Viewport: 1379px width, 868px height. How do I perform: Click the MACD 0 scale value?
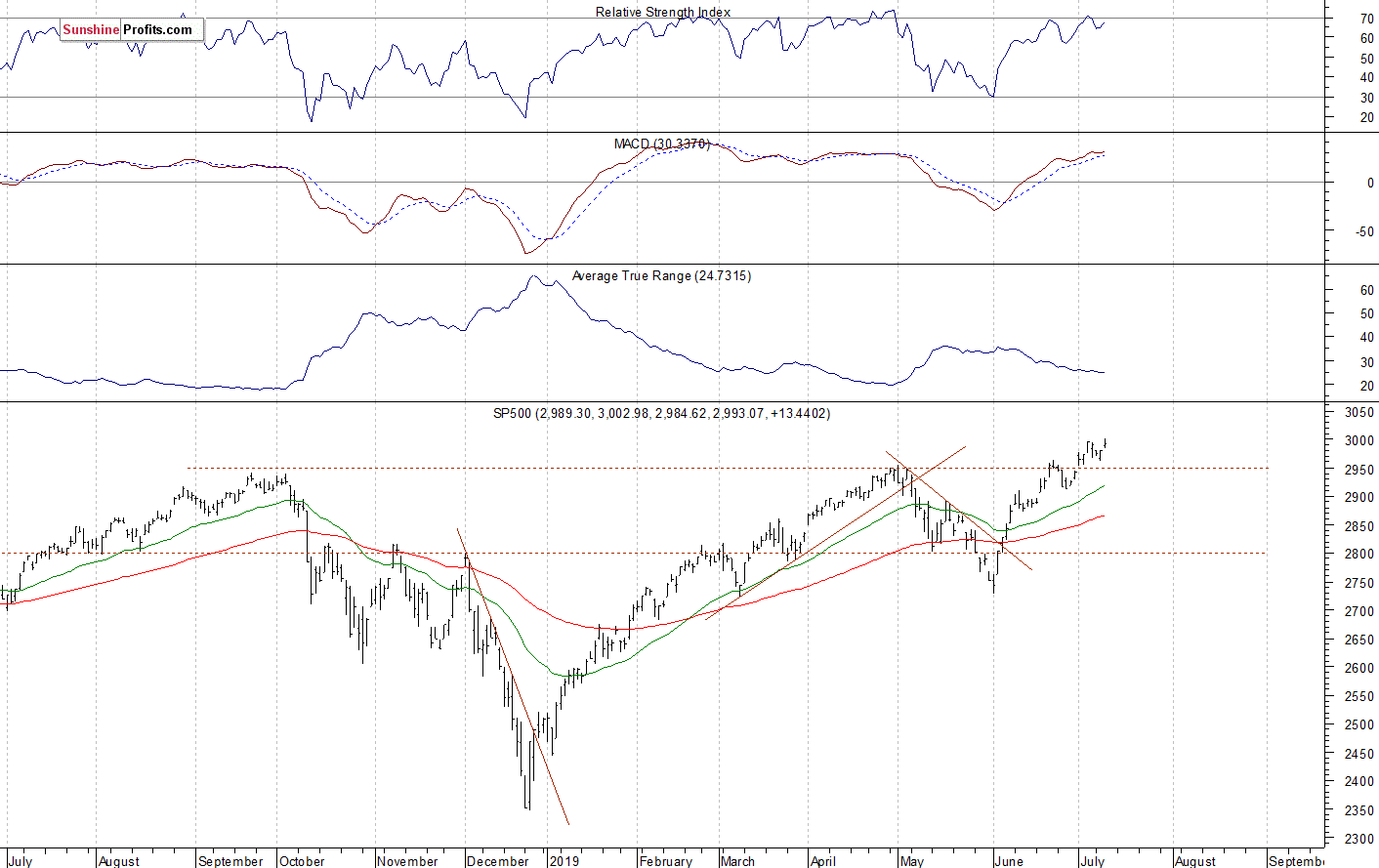tap(1371, 183)
